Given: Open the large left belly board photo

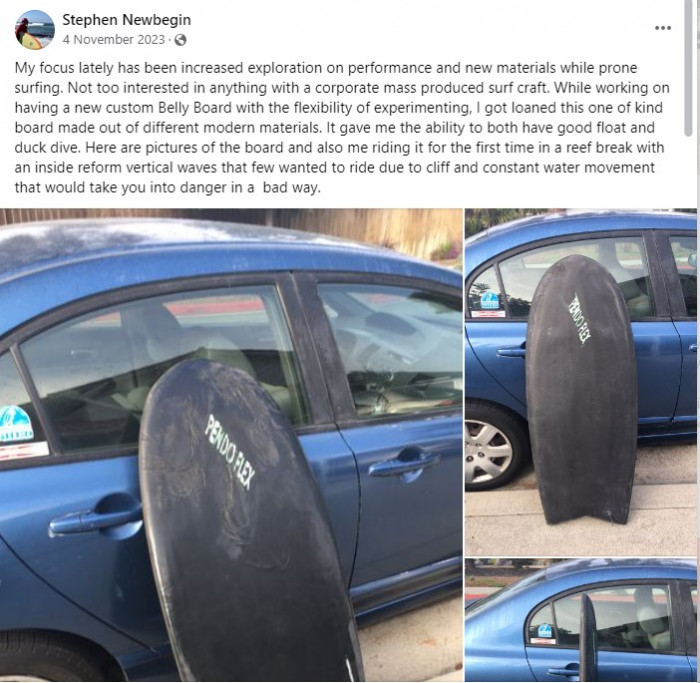Looking at the screenshot, I should (x=231, y=445).
